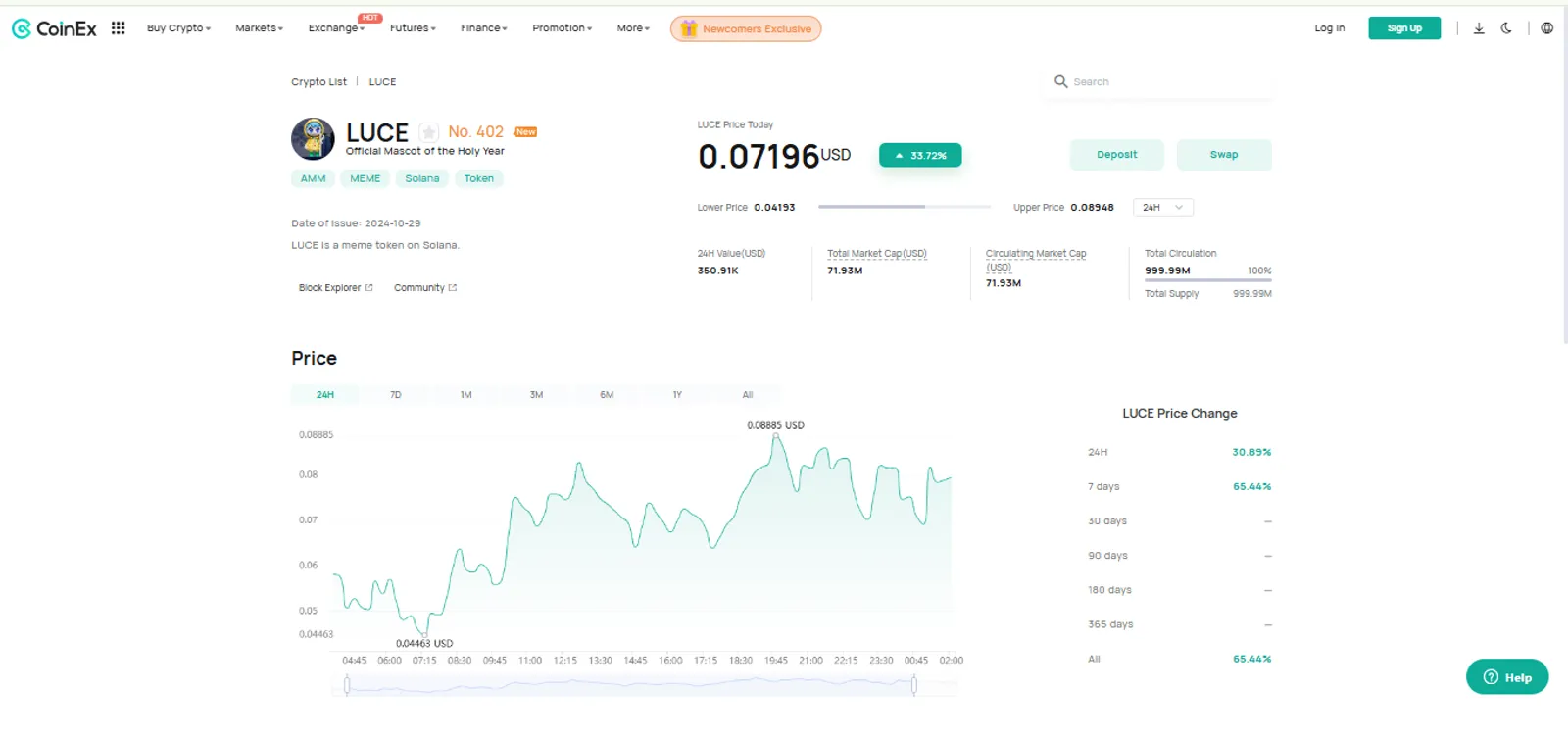Expand the Exchange menu
The height and width of the screenshot is (740, 1568).
tap(336, 28)
